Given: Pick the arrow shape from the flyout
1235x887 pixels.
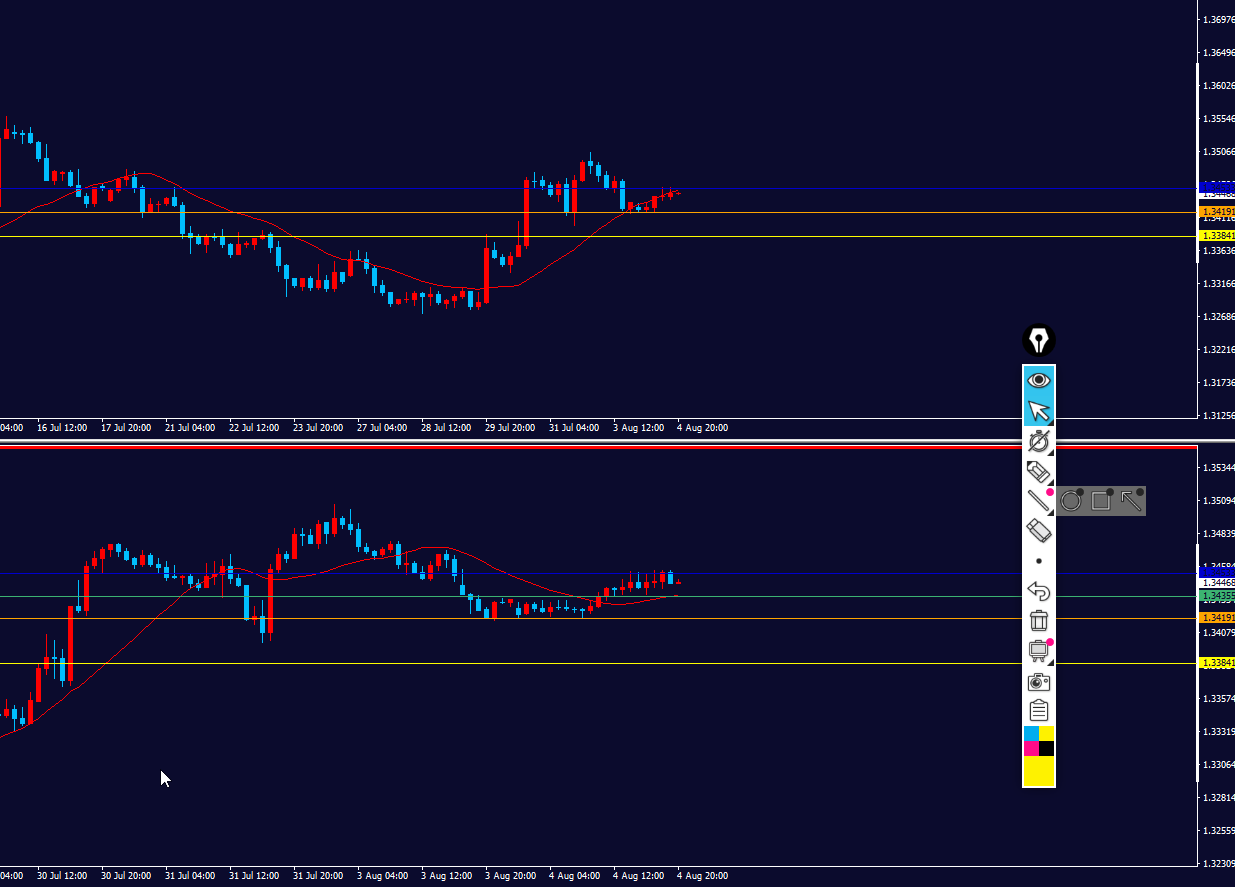Looking at the screenshot, I should [x=1131, y=500].
